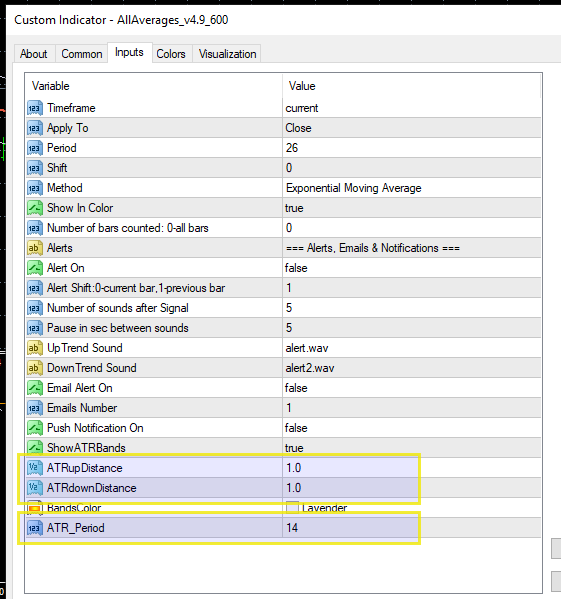Screen dimensions: 561x599
Task: Select the 'BandsColor' variable label
Action: 74,508
